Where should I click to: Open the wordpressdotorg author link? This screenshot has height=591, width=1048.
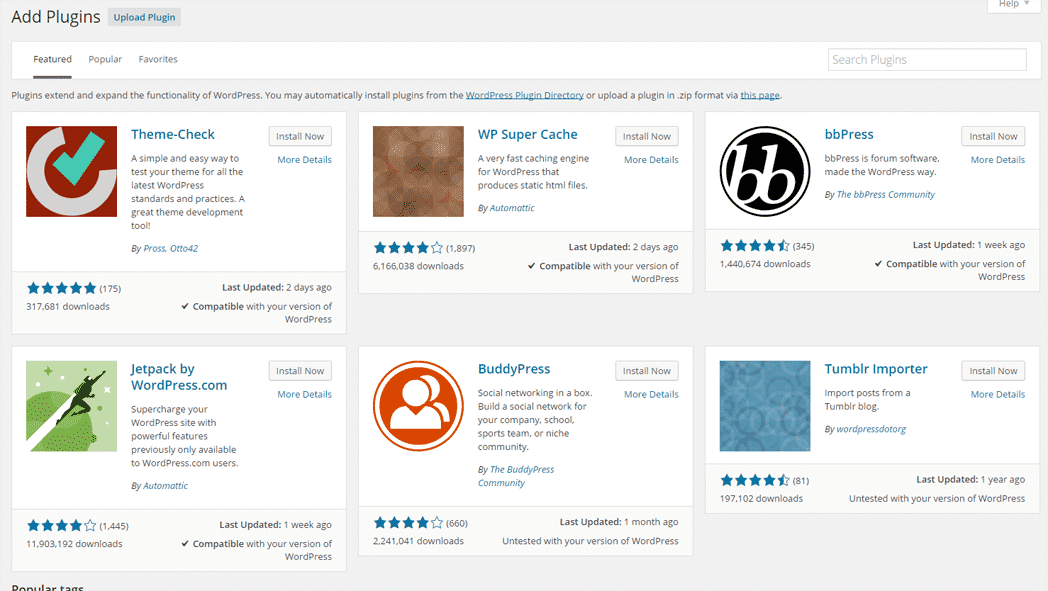[x=871, y=429]
